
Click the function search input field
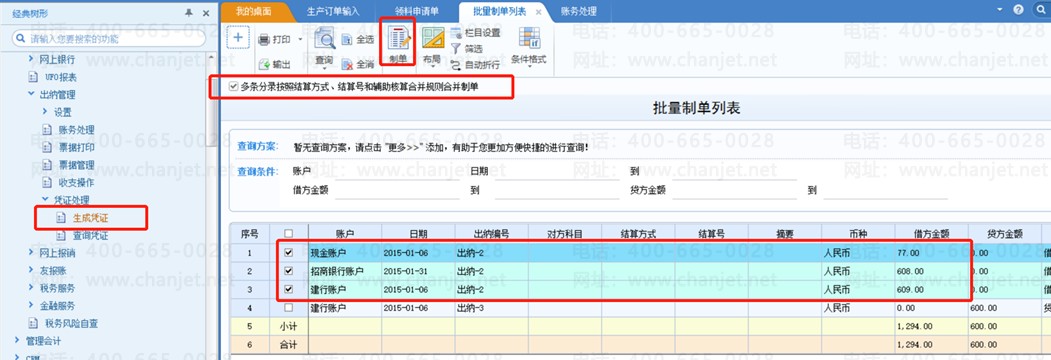pyautogui.click(x=109, y=39)
